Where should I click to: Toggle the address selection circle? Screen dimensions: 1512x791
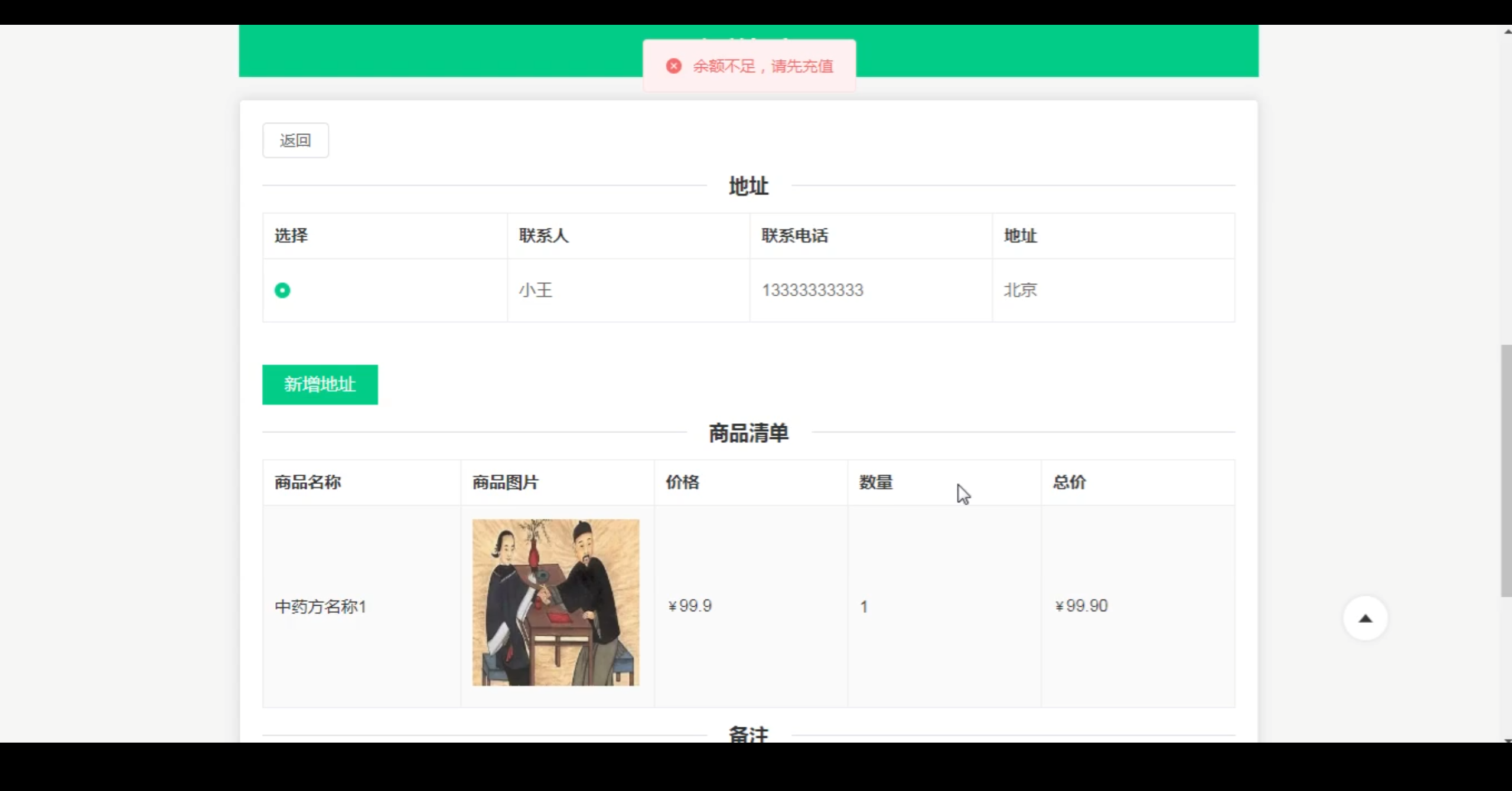tap(282, 290)
